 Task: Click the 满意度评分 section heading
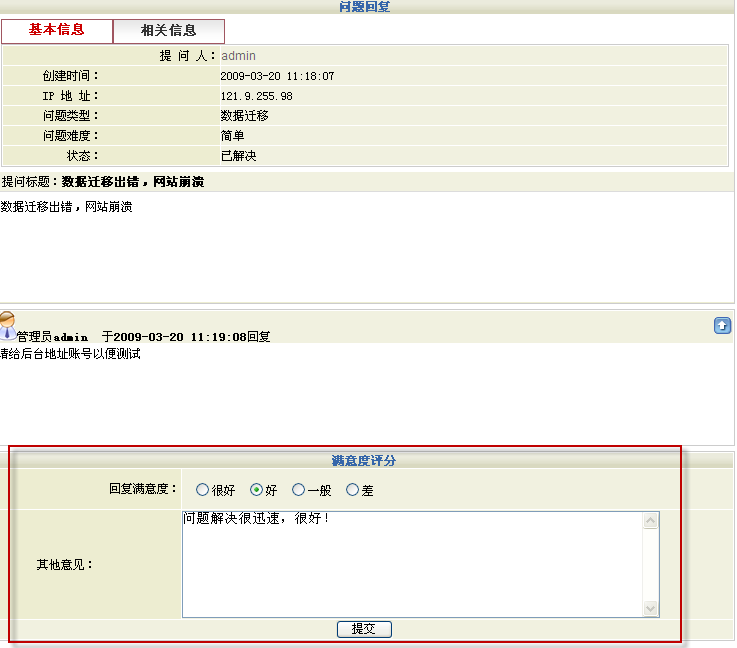tap(364, 461)
